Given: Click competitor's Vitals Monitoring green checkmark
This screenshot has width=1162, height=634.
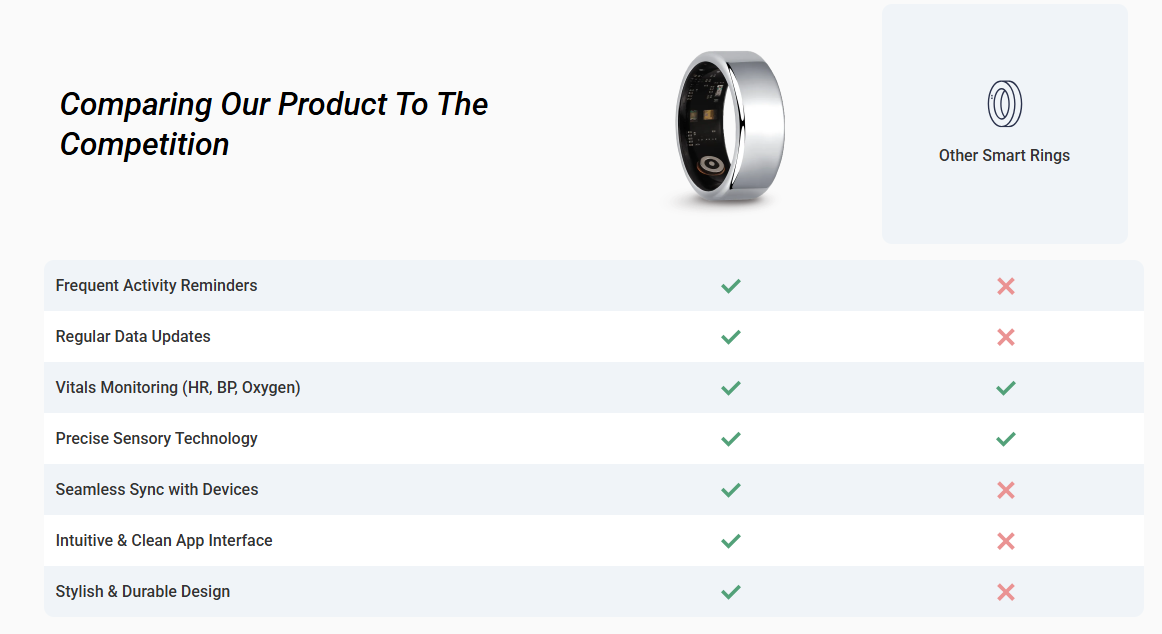Looking at the screenshot, I should click(x=1006, y=388).
